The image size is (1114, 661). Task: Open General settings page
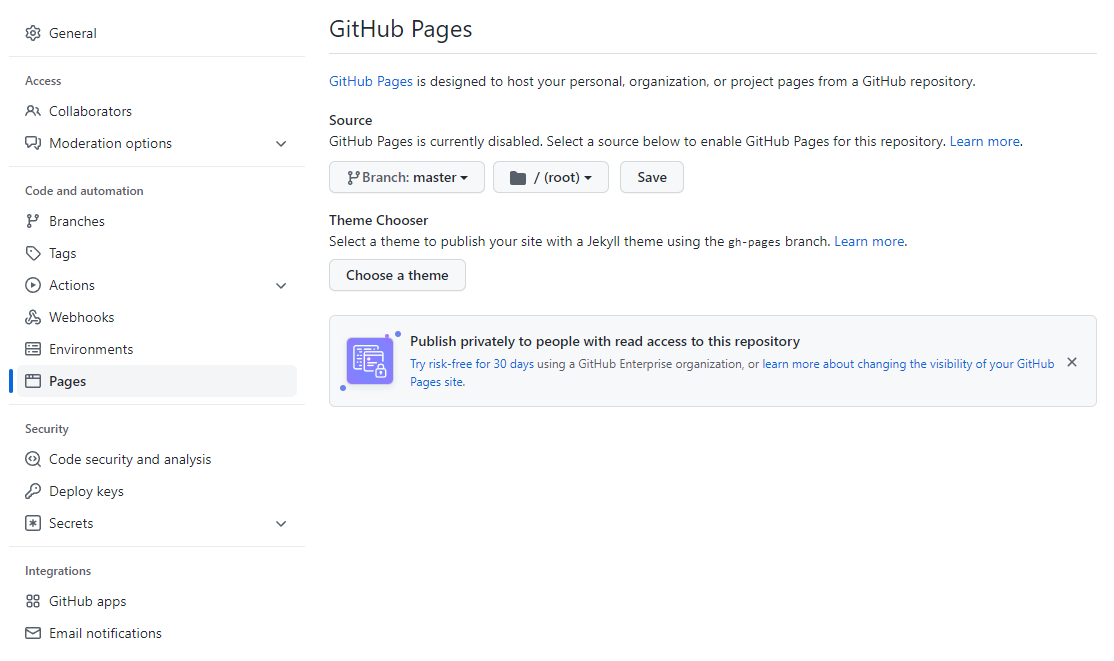[157, 33]
